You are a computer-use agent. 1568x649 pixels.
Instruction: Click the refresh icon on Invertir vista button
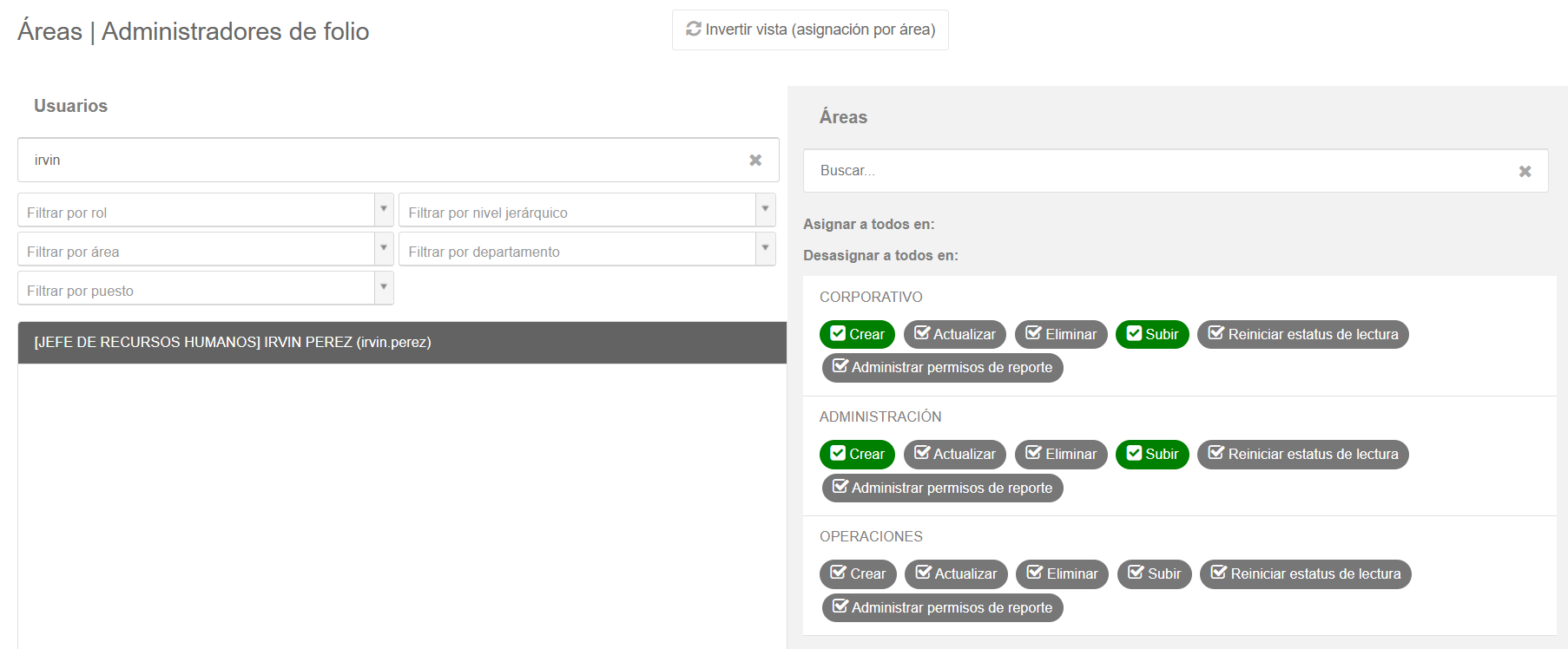click(693, 29)
